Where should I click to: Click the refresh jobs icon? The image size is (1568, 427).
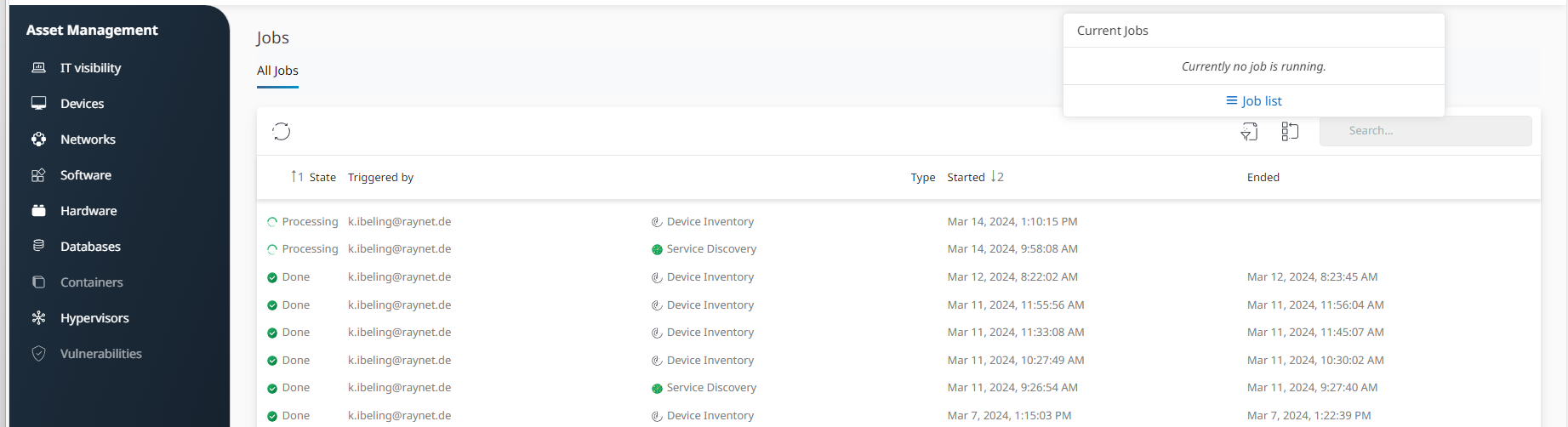(282, 131)
